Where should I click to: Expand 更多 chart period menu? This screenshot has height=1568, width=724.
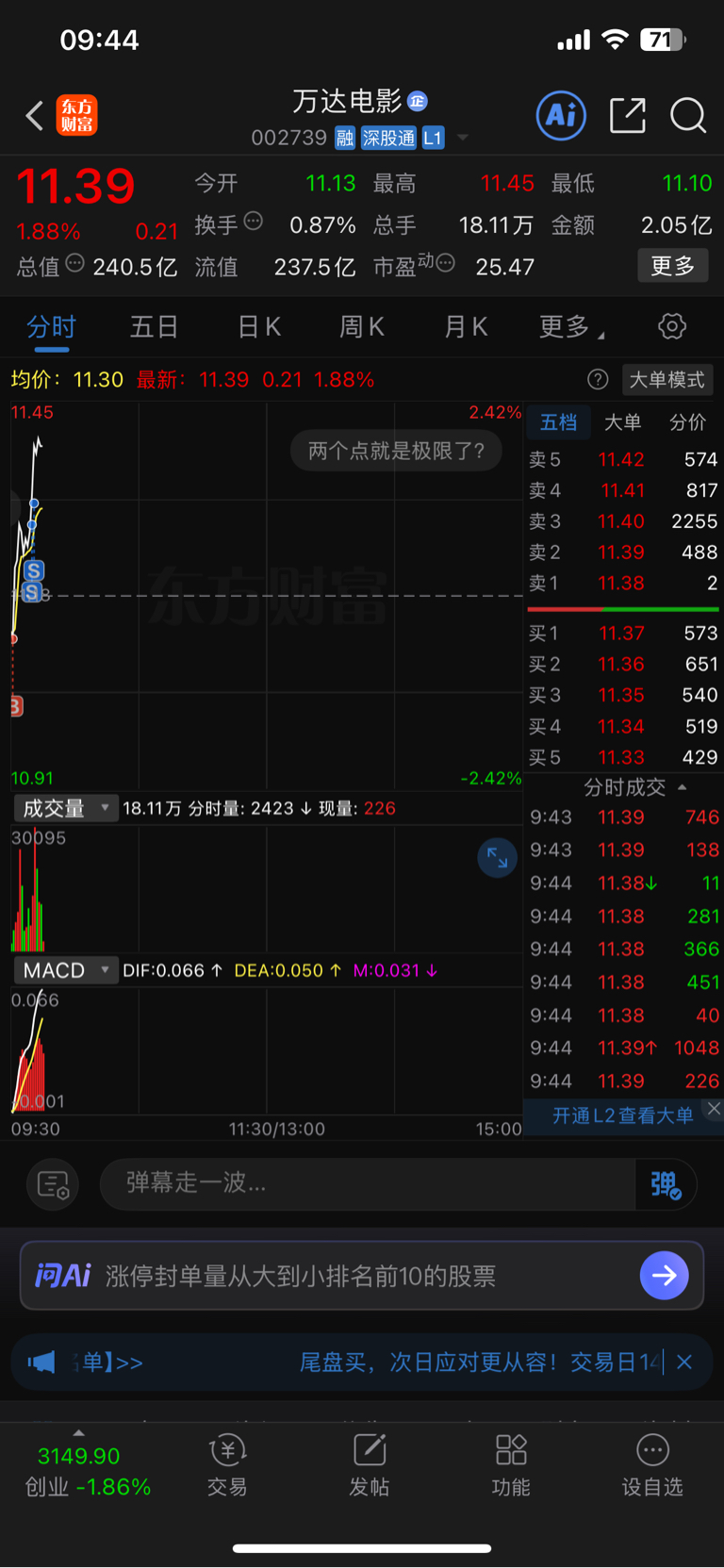[570, 327]
